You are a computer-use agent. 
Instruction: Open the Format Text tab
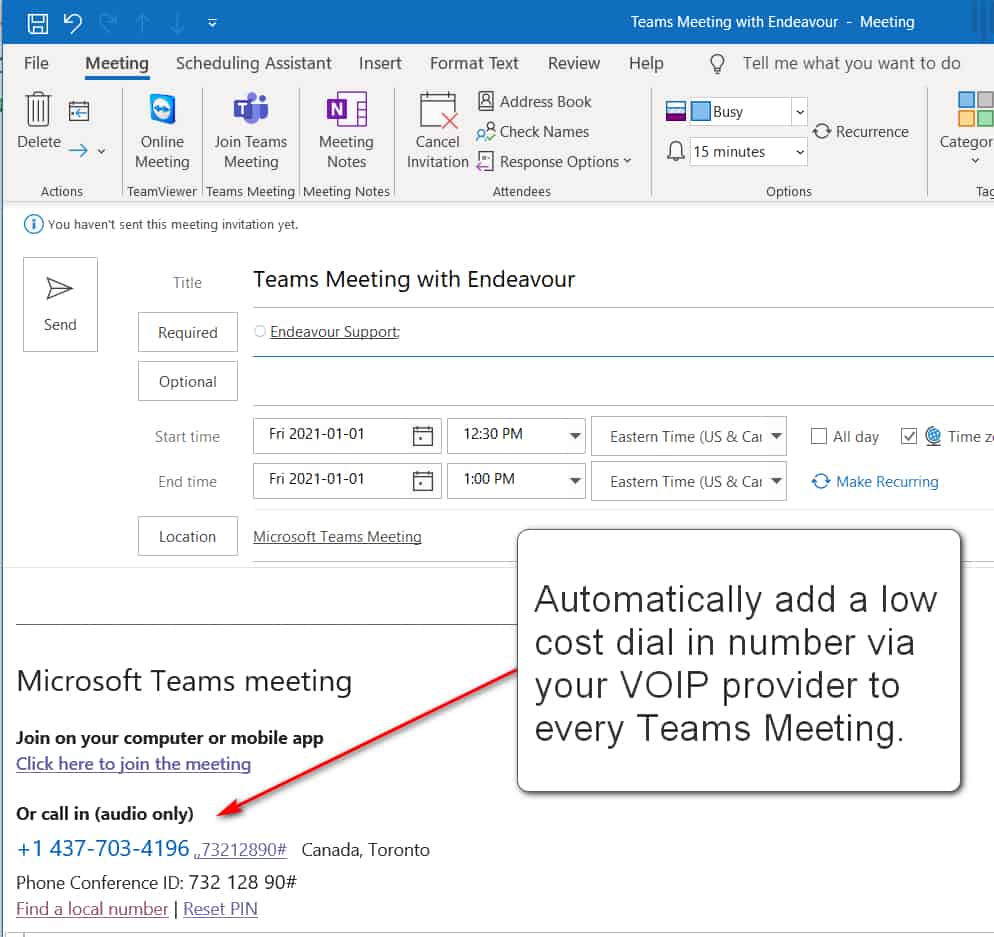[474, 63]
